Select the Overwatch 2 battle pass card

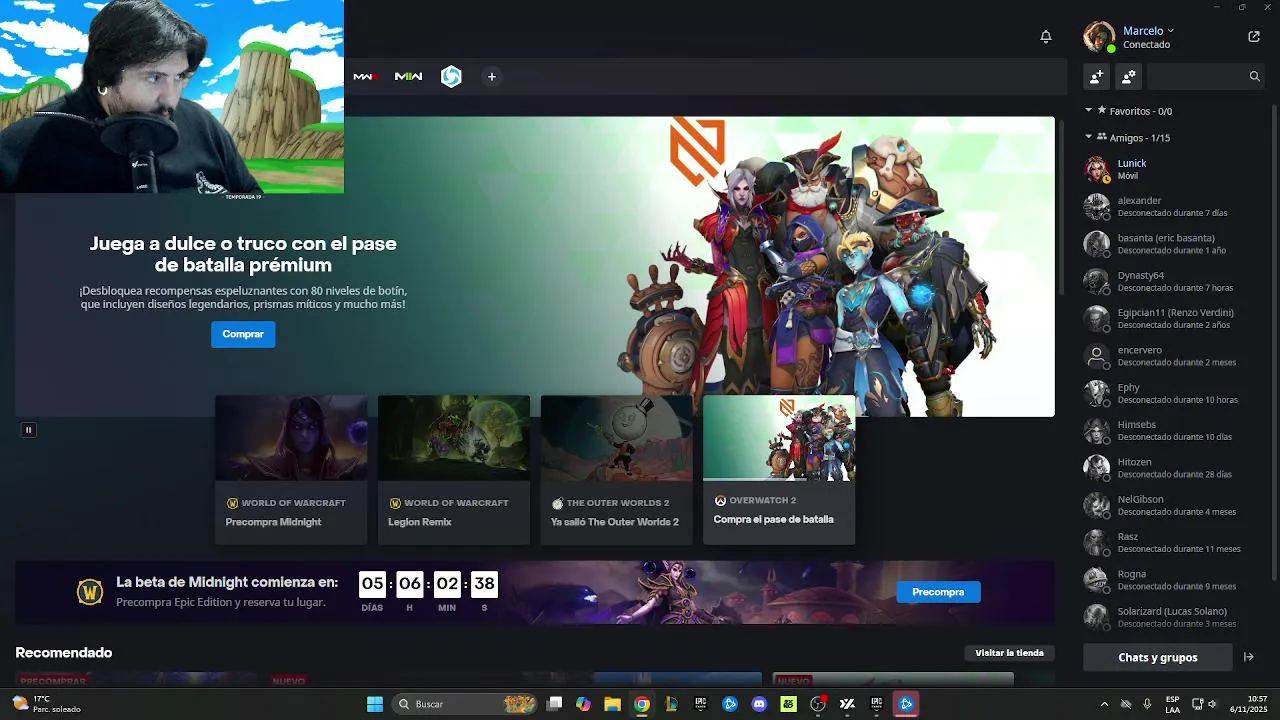coord(779,470)
